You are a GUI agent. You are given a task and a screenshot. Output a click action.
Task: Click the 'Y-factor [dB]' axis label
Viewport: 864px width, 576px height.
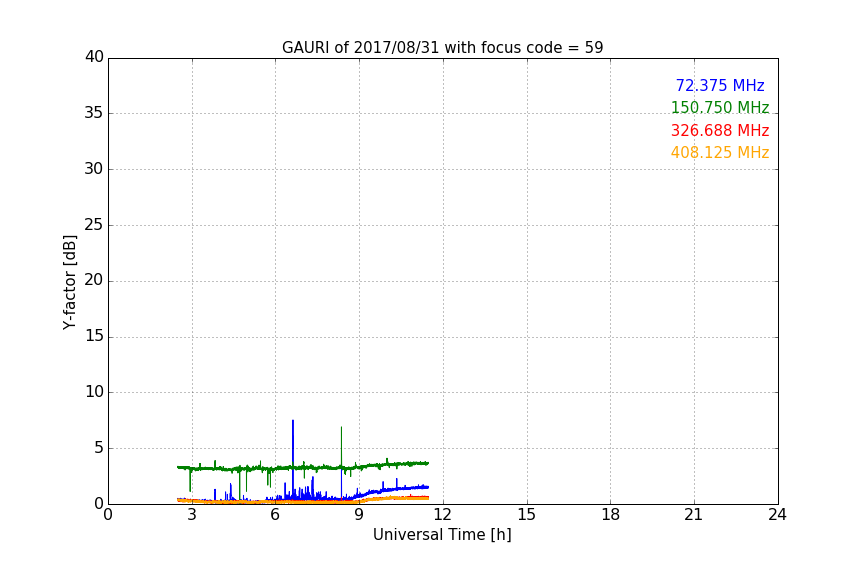pyautogui.click(x=69, y=282)
